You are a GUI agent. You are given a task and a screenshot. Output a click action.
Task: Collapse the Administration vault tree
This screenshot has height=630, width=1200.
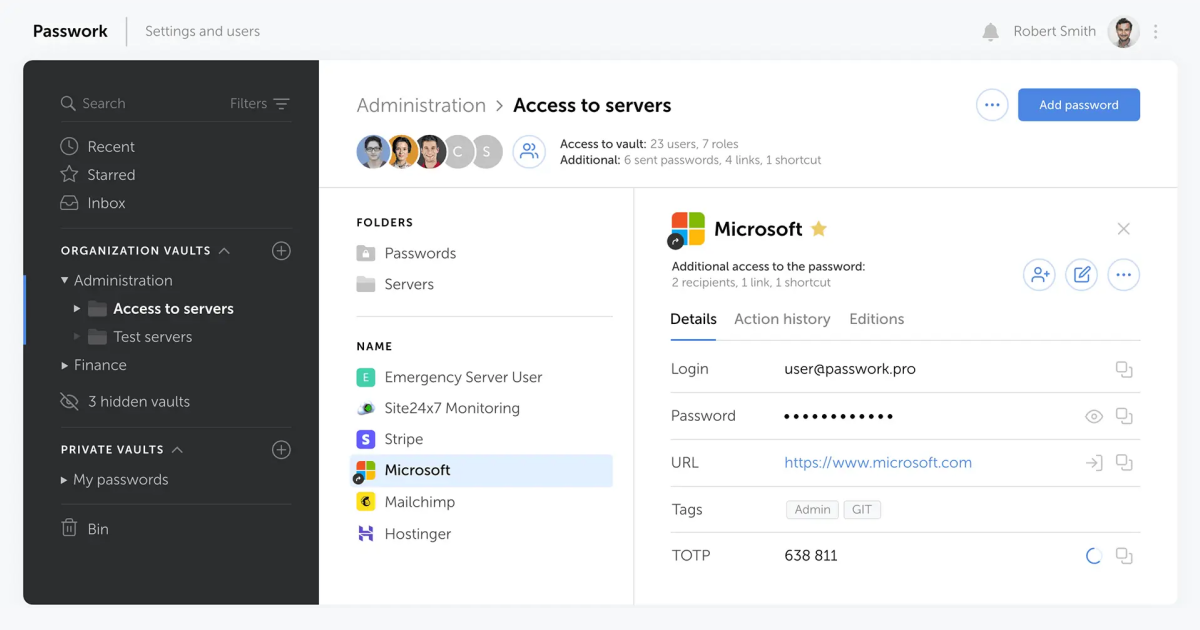coord(64,280)
